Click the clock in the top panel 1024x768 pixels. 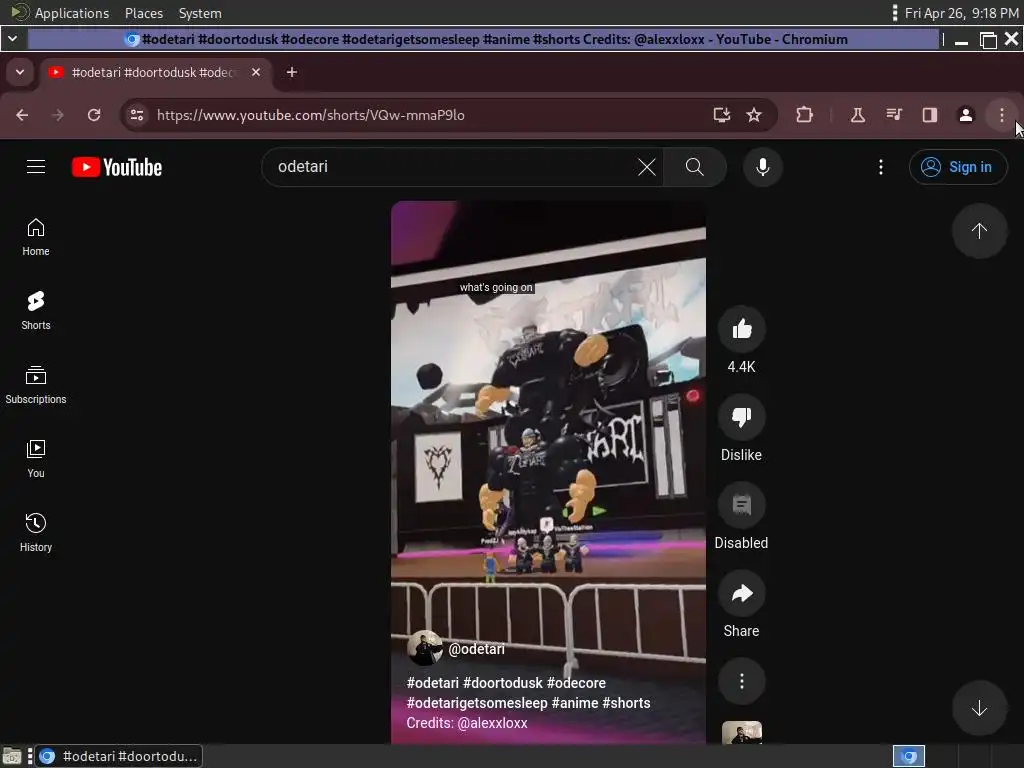coord(961,13)
